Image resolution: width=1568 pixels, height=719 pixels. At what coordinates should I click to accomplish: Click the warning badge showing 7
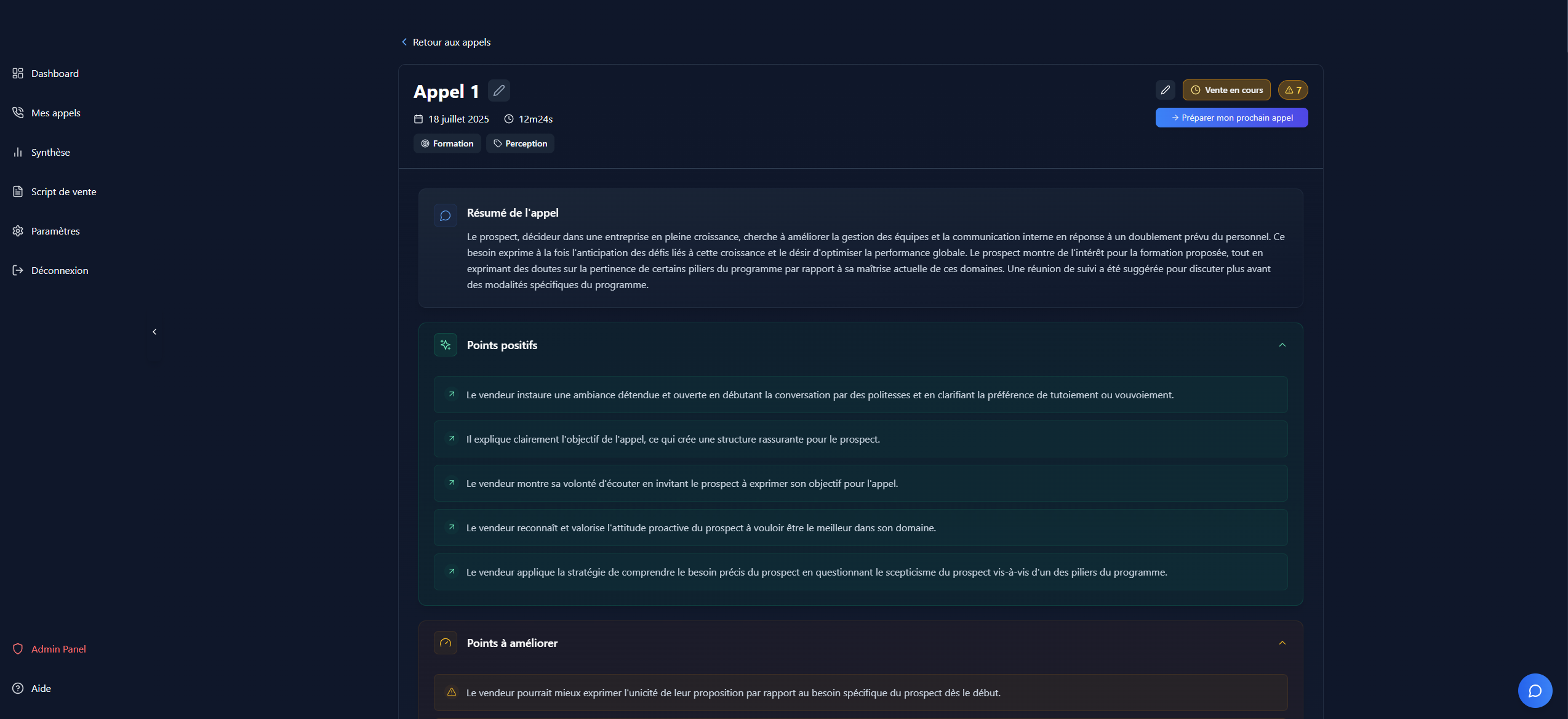click(x=1293, y=90)
